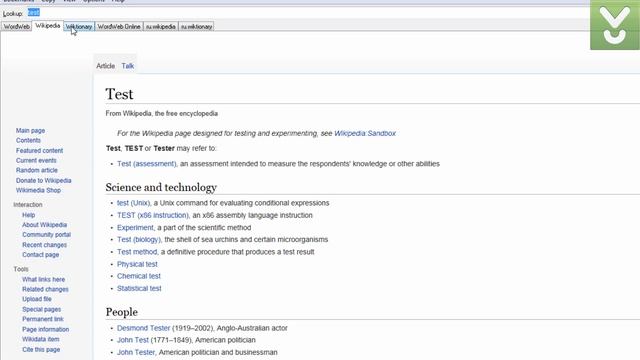Screen dimensions: 640x360
Task: Open Recent changes link
Action: (44, 245)
